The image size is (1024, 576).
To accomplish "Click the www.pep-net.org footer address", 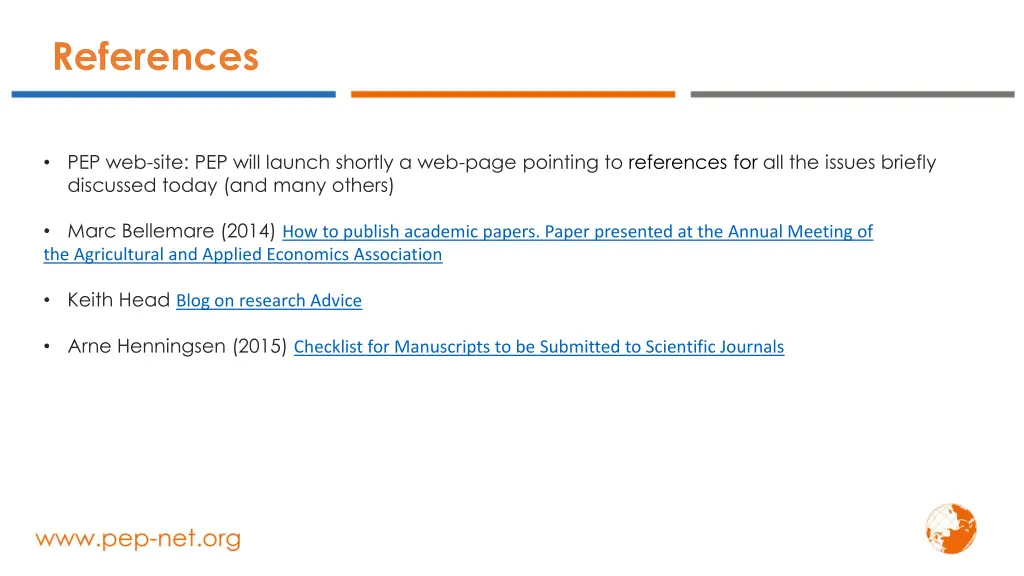I will pyautogui.click(x=138, y=539).
